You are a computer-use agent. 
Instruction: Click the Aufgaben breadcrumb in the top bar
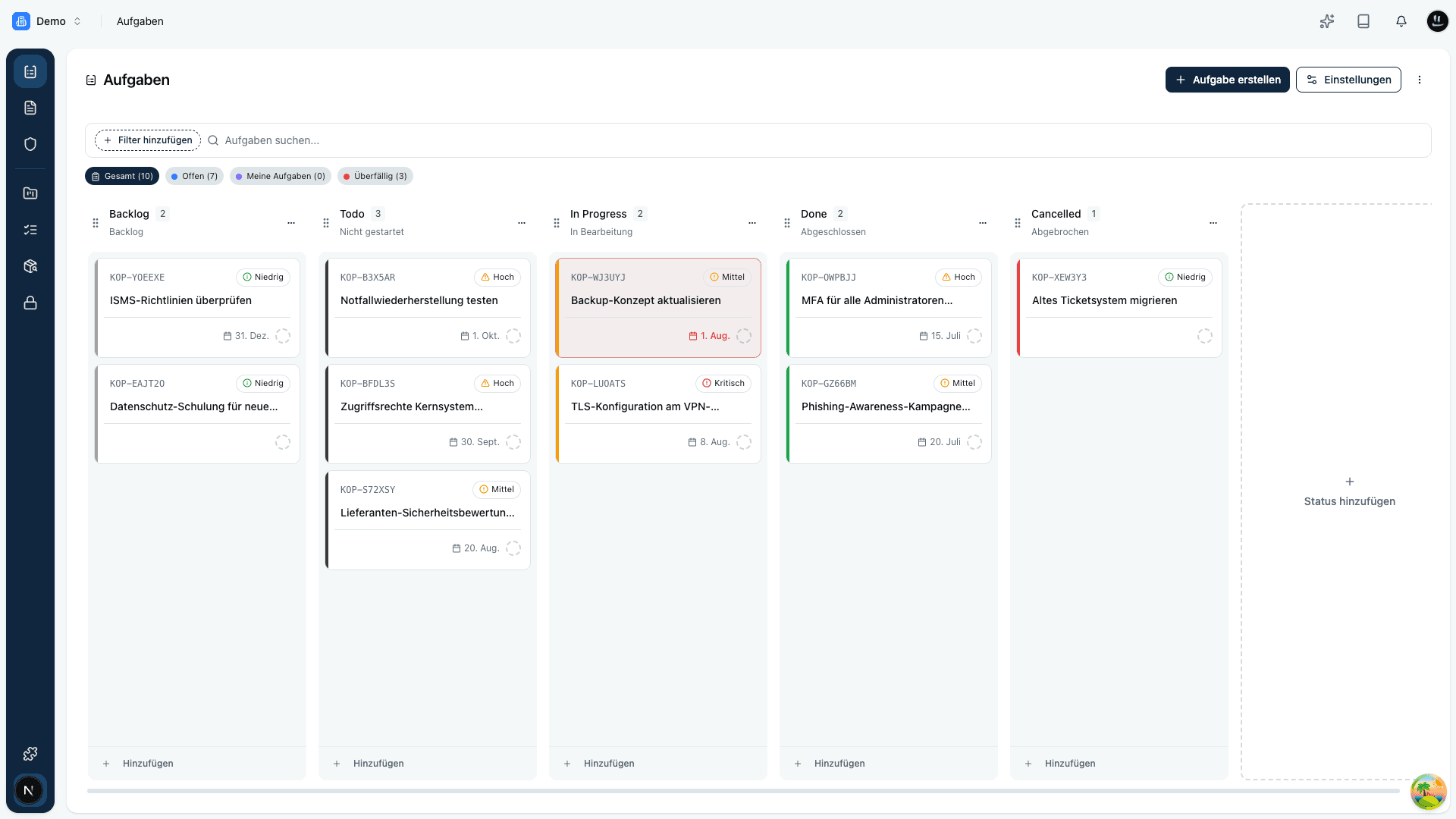[140, 21]
